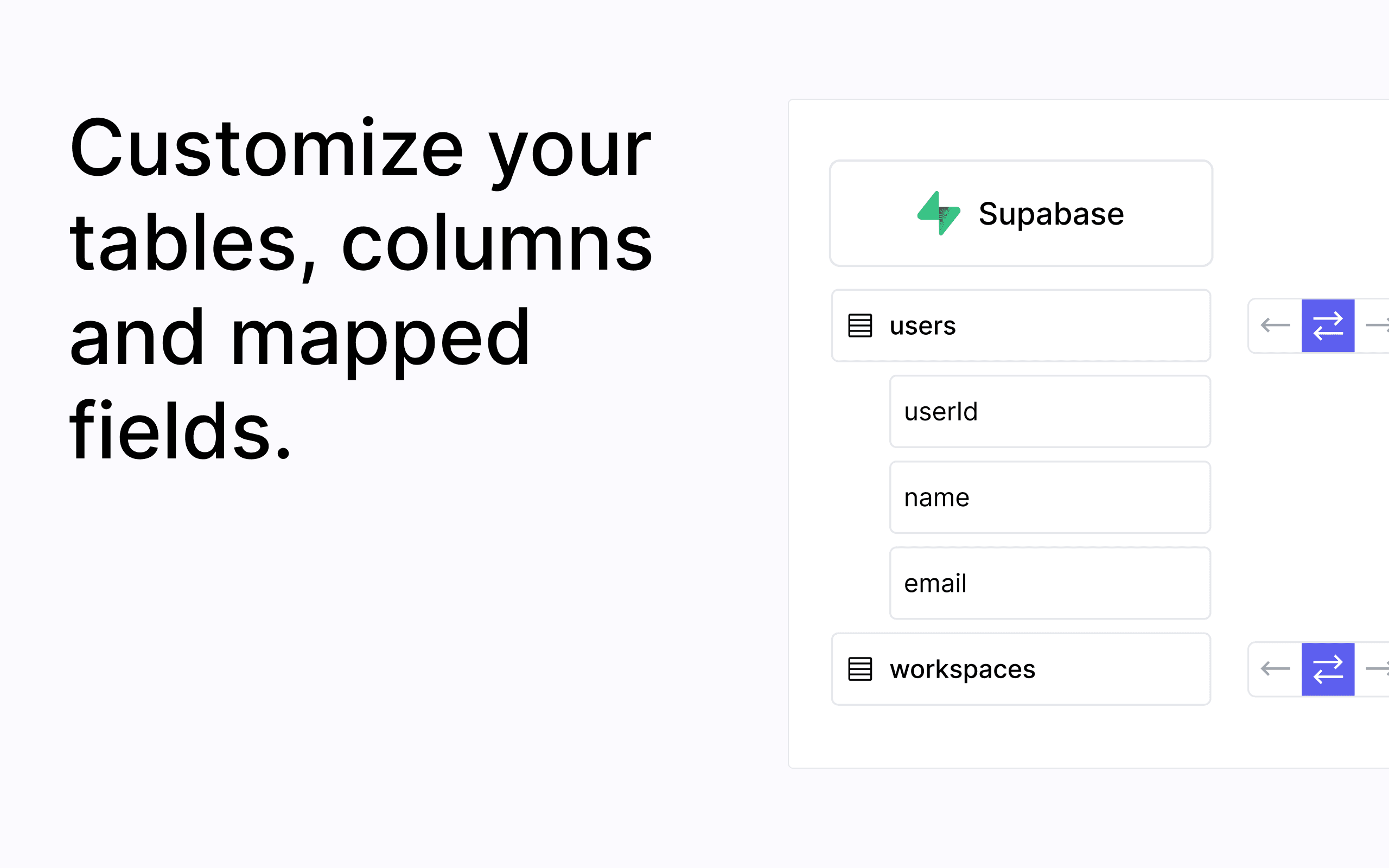Image resolution: width=1389 pixels, height=868 pixels.
Task: Select the two-way sync arrows icon for users
Action: point(1328,325)
